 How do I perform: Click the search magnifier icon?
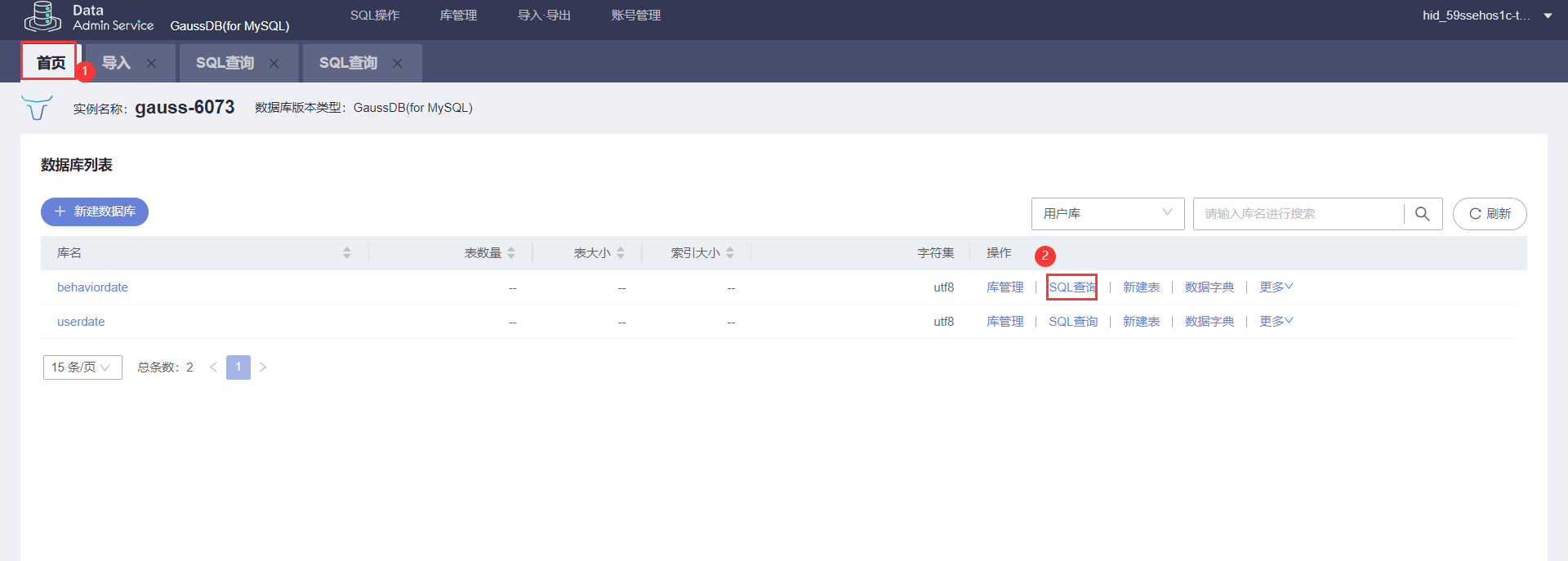tap(1422, 214)
